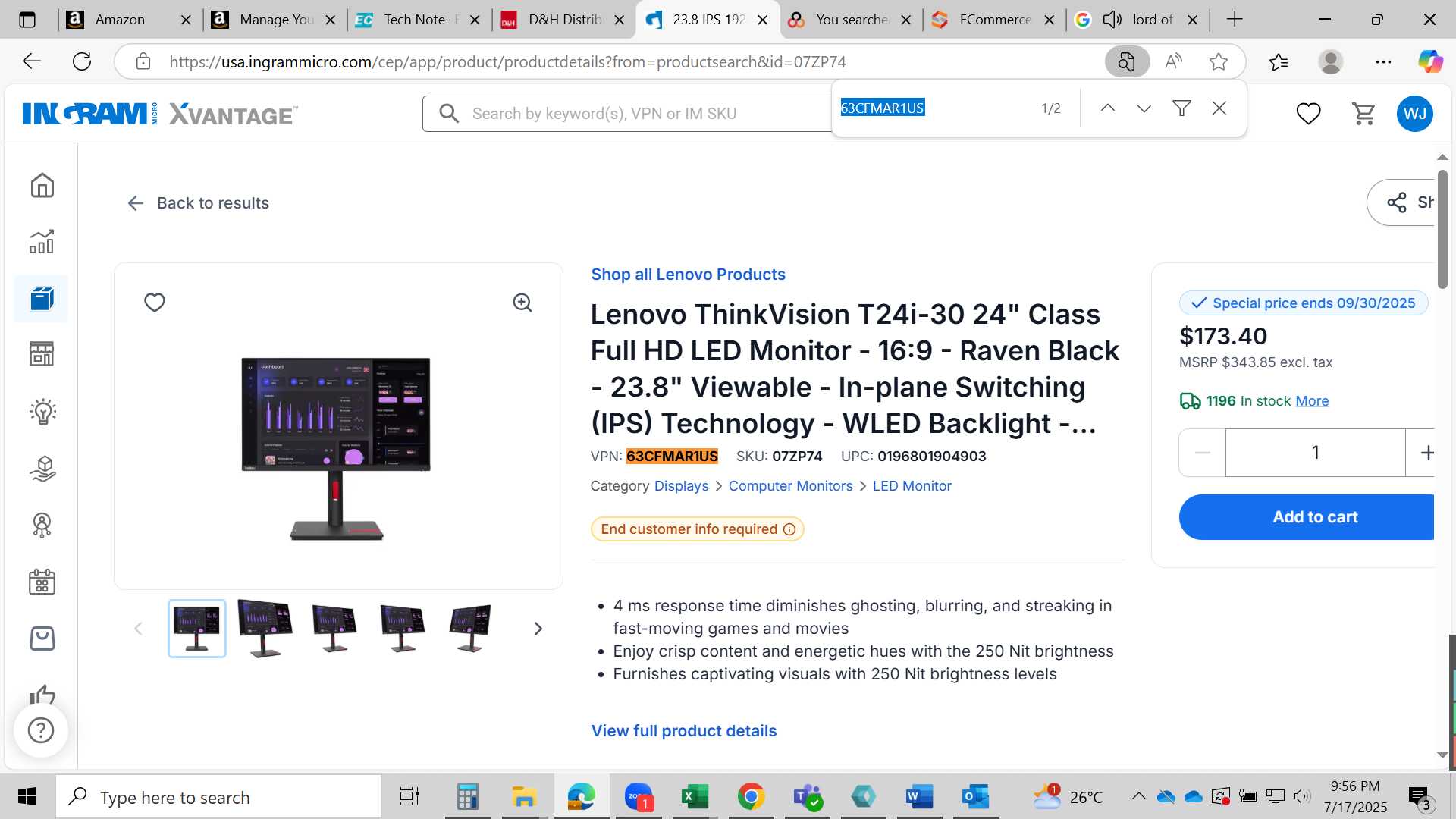Go to next find-on-page match
This screenshot has height=819, width=1456.
[x=1144, y=108]
